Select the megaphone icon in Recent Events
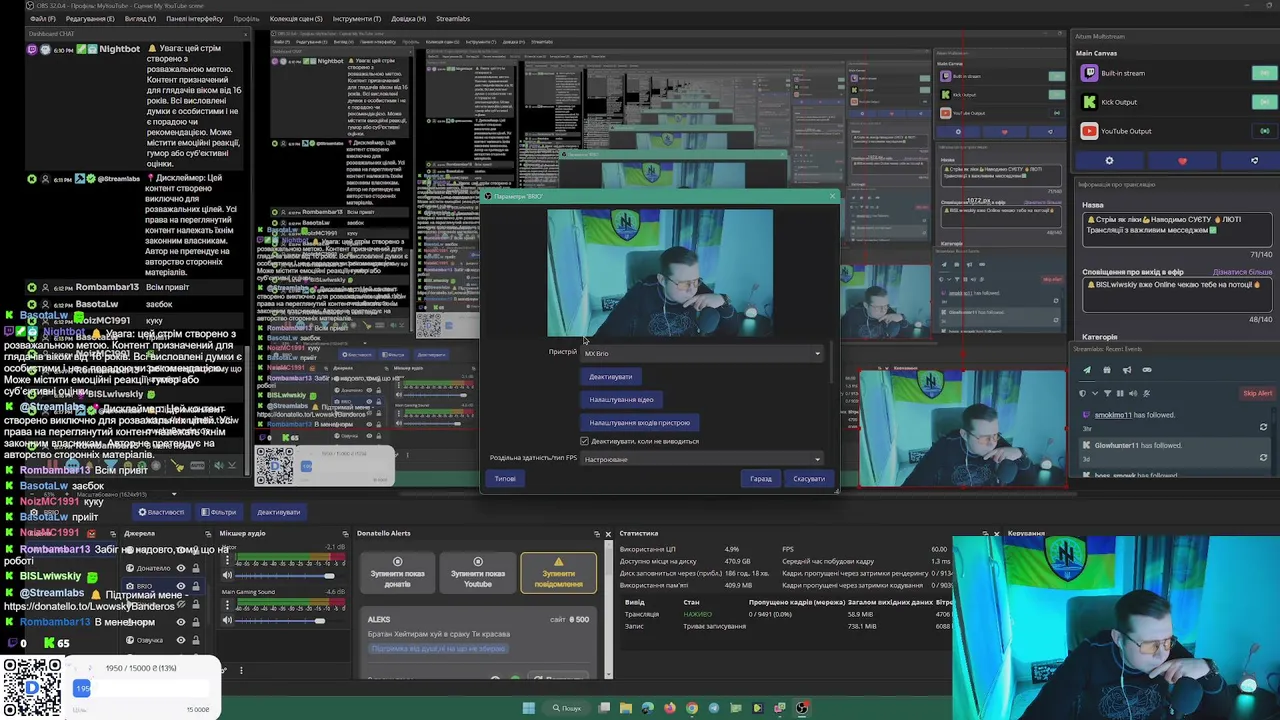The height and width of the screenshot is (720, 1280). (1127, 370)
